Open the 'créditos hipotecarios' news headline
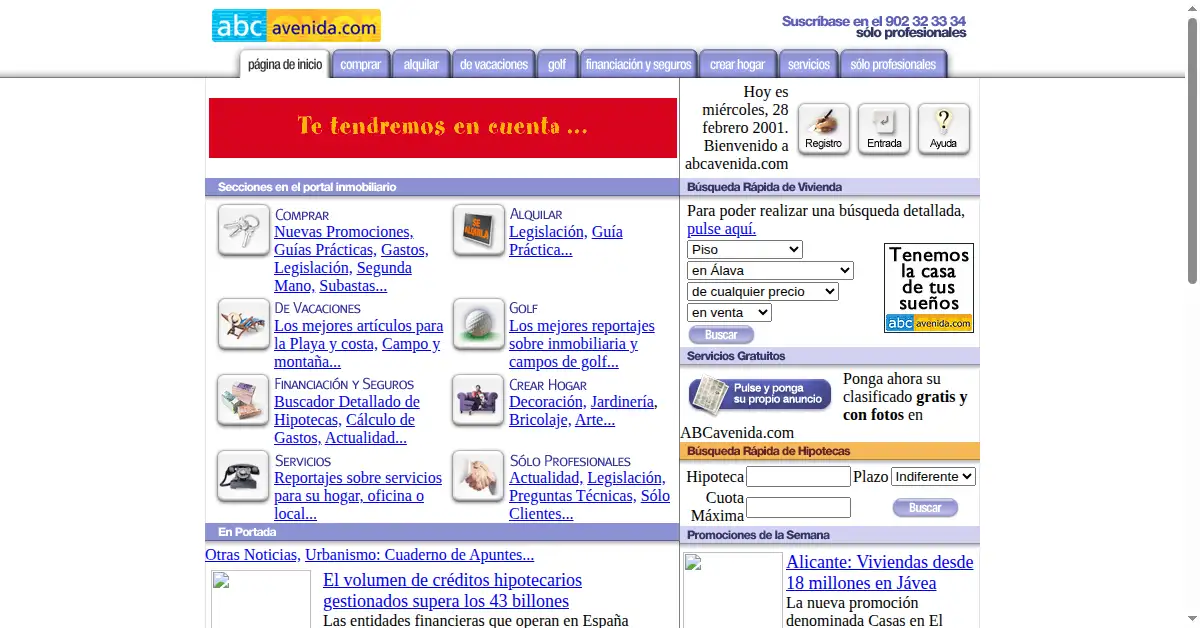Image resolution: width=1200 pixels, height=628 pixels. tap(452, 591)
